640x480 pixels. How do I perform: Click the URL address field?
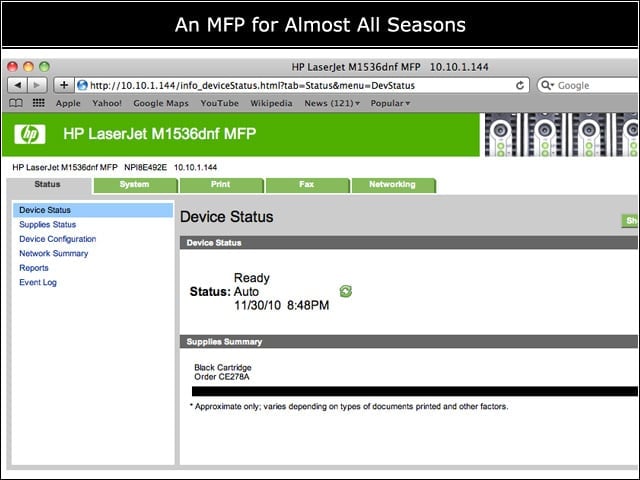302,85
